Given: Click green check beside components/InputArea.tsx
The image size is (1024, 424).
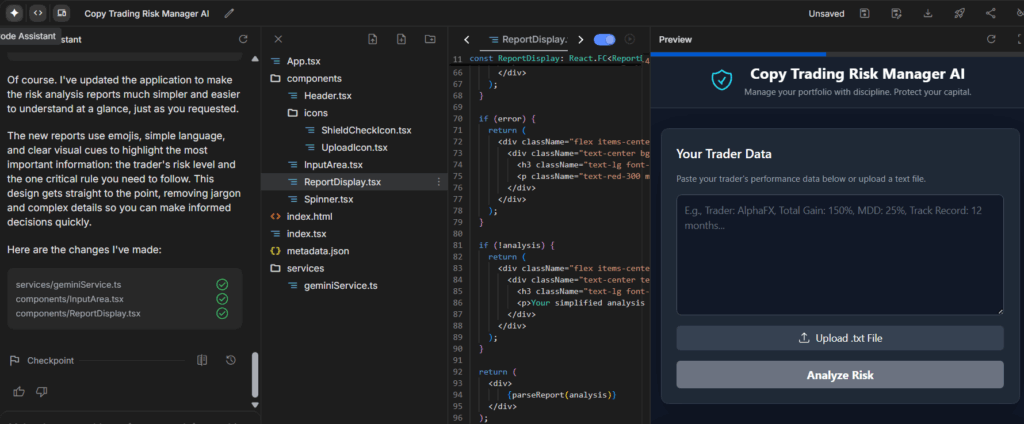Looking at the screenshot, I should (x=222, y=299).
